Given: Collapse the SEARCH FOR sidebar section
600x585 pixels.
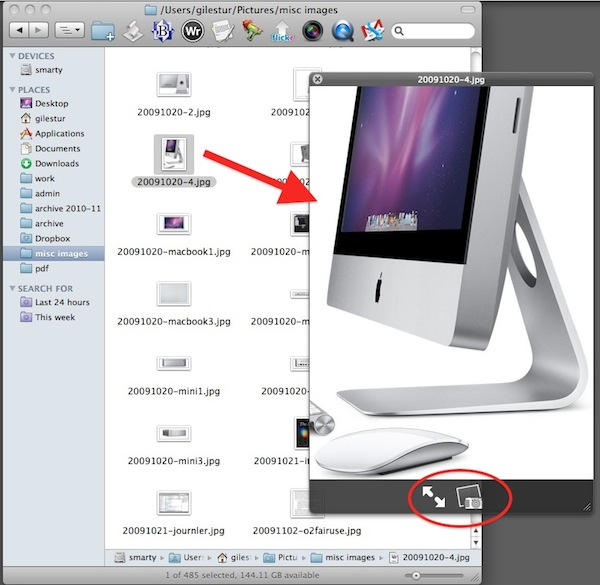Looking at the screenshot, I should [x=12, y=288].
